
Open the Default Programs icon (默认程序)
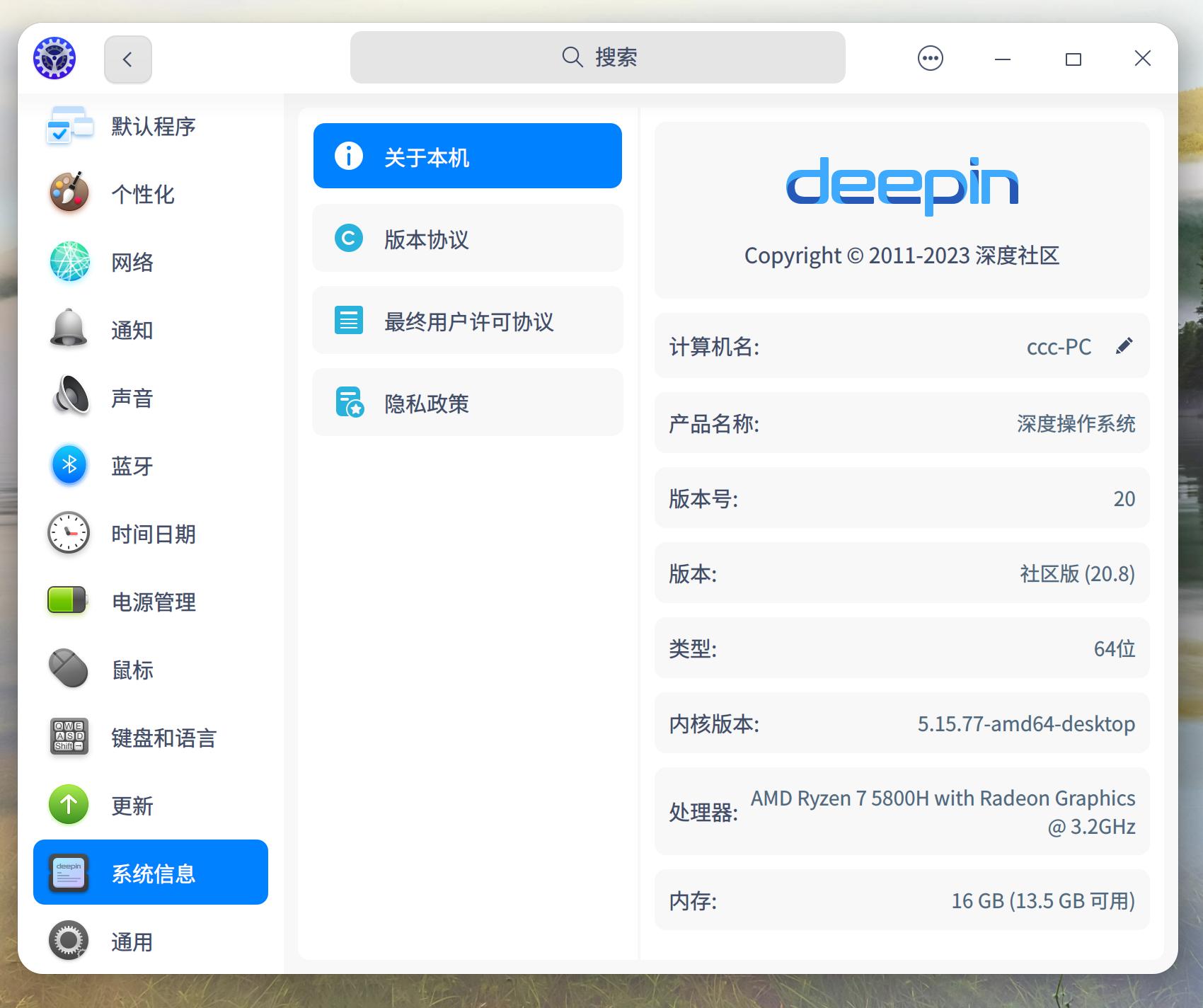69,126
